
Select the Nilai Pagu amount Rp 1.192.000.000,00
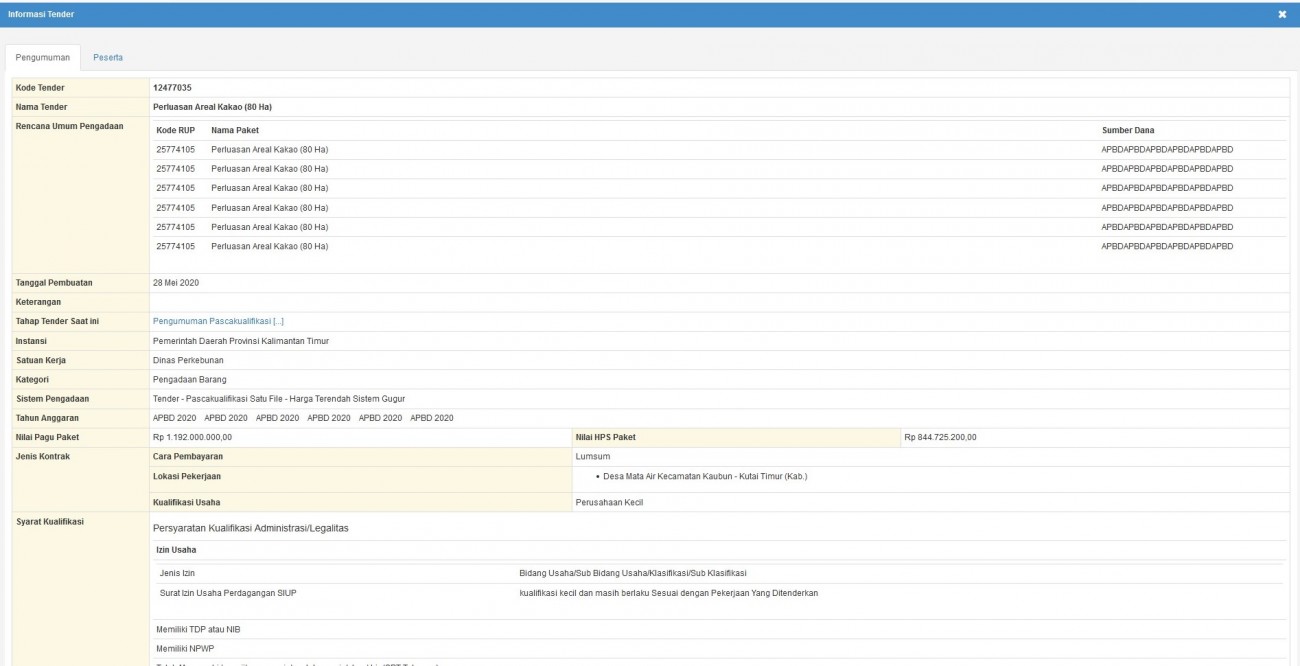click(x=192, y=437)
